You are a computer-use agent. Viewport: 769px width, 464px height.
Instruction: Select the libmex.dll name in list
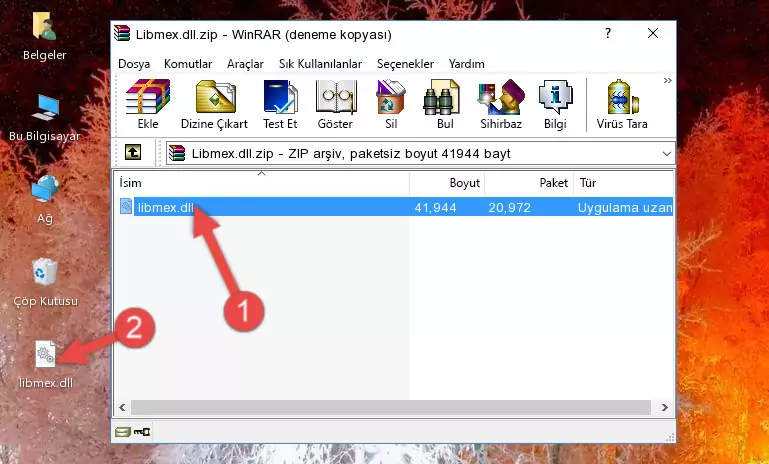165,207
